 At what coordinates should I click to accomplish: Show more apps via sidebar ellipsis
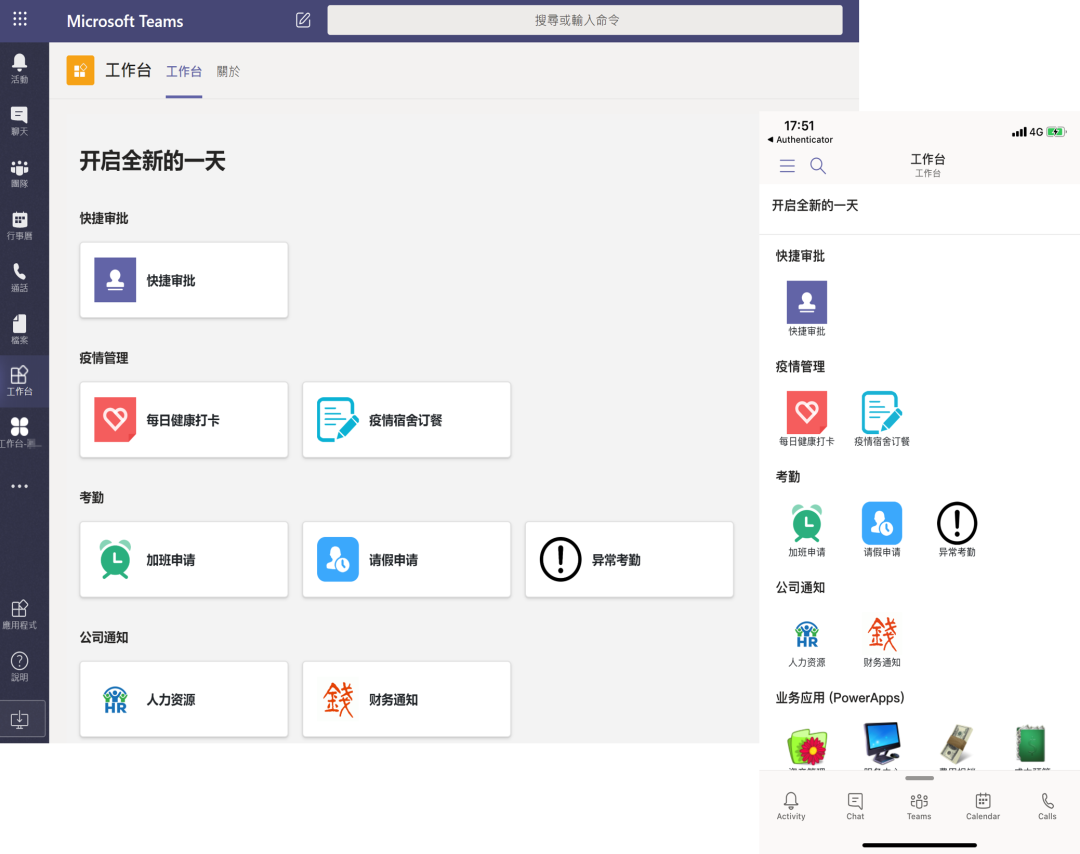20,486
